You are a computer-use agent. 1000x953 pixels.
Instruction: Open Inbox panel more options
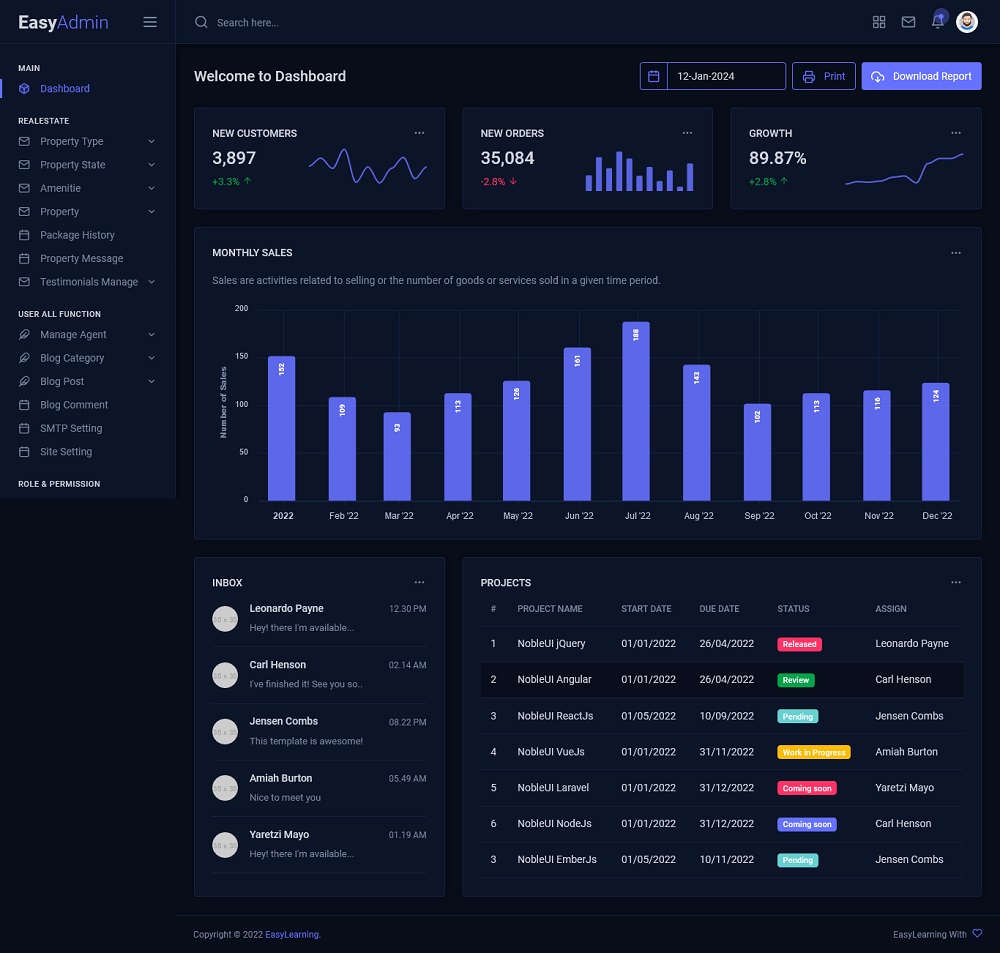coord(419,582)
